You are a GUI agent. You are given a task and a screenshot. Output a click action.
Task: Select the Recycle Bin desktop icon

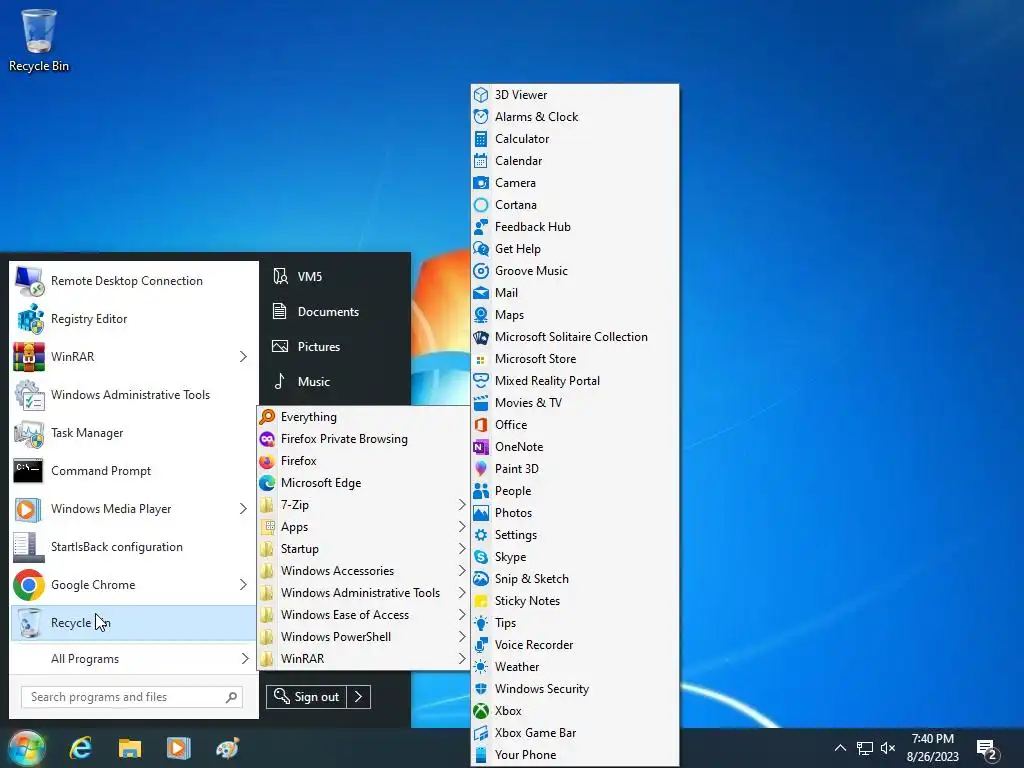tap(39, 40)
